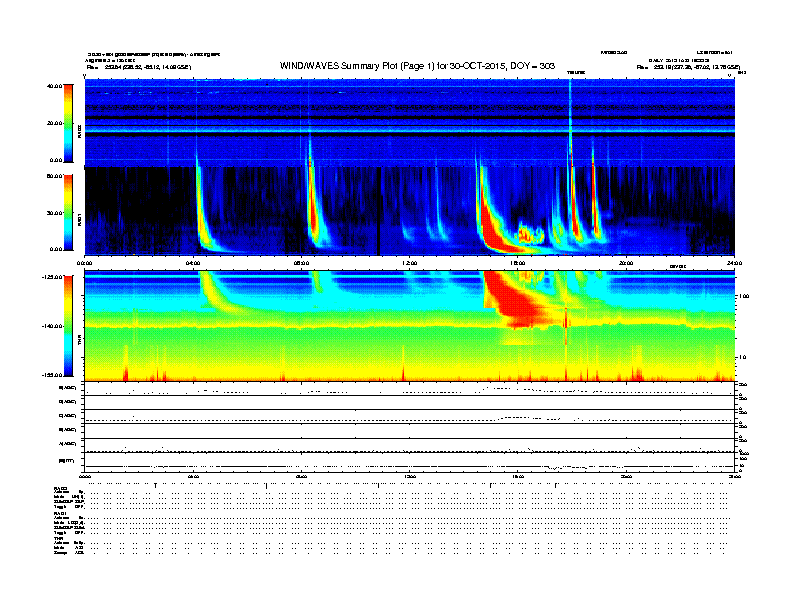This screenshot has height=612, width=792.
Task: Click the RAD1 axis label beside its panel
Action: click(x=79, y=219)
